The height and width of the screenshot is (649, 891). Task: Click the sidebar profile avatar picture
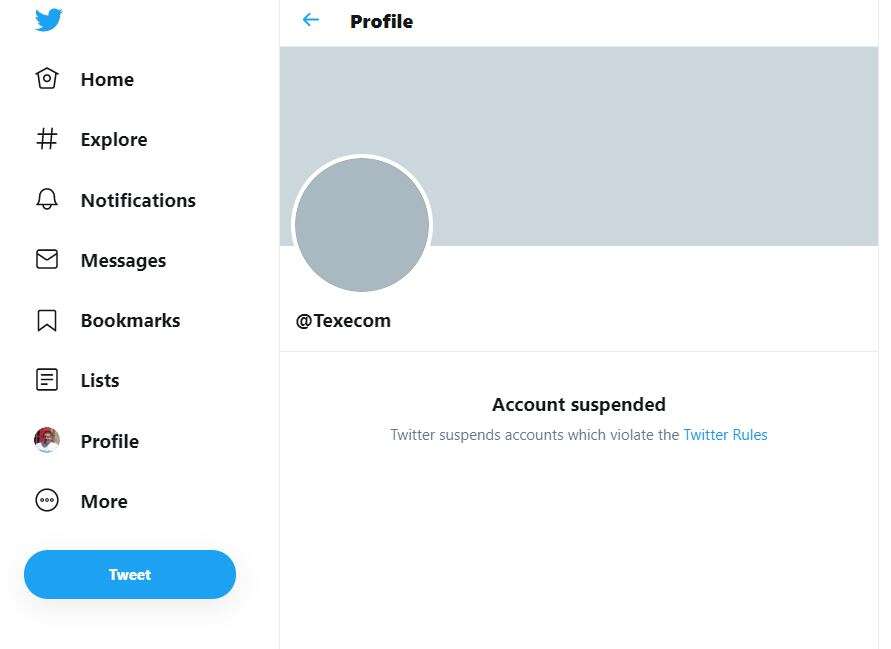pyautogui.click(x=47, y=440)
